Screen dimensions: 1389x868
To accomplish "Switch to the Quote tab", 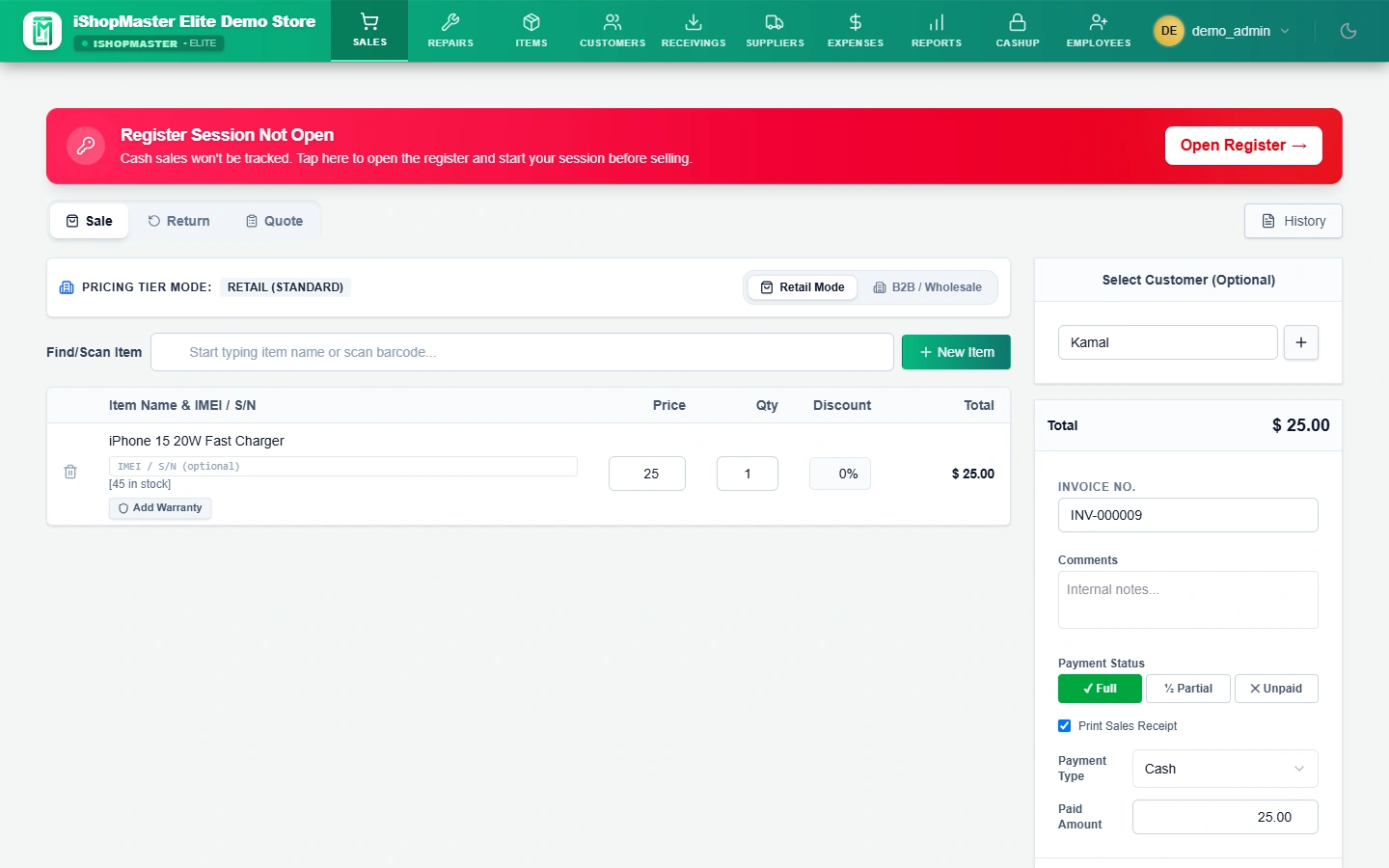I will [274, 221].
